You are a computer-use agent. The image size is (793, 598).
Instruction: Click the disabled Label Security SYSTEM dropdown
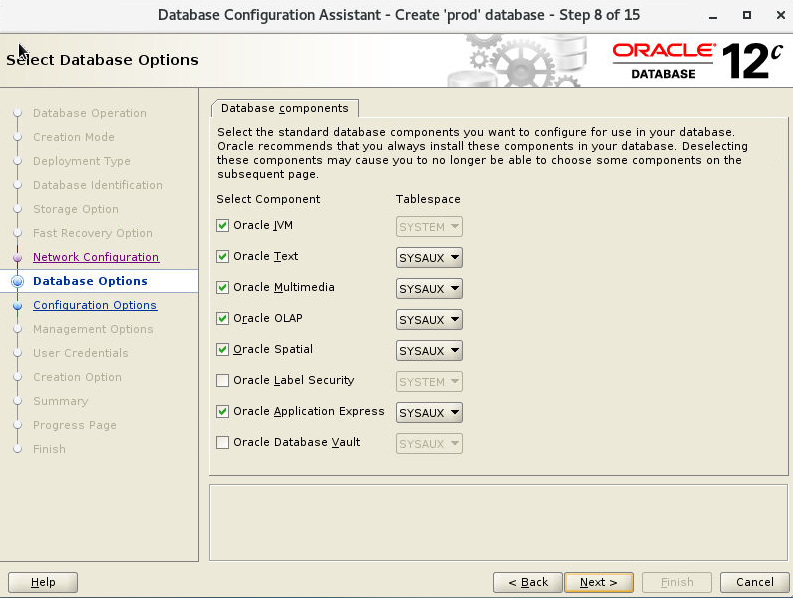(429, 381)
